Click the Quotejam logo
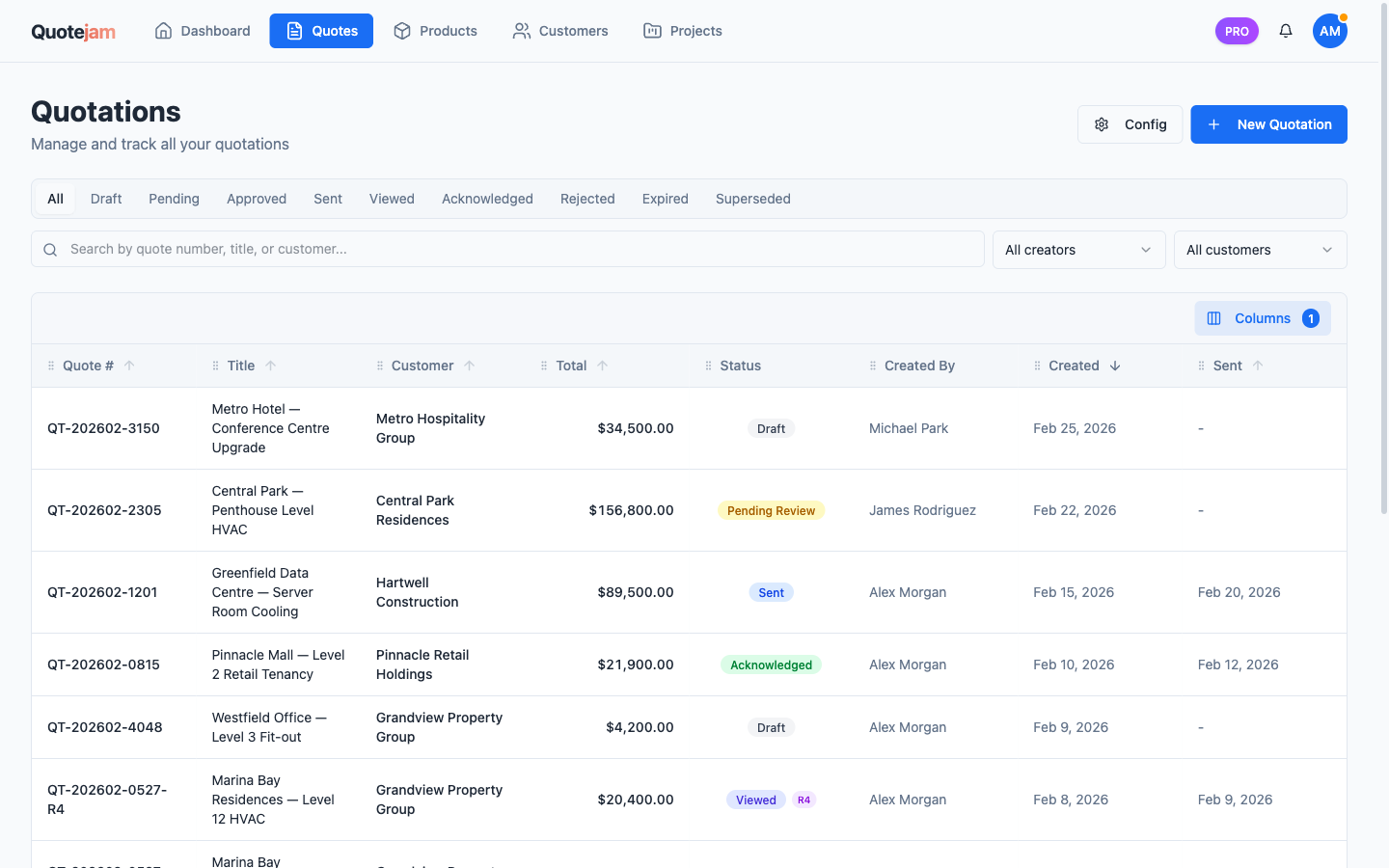1389x868 pixels. pyautogui.click(x=73, y=32)
